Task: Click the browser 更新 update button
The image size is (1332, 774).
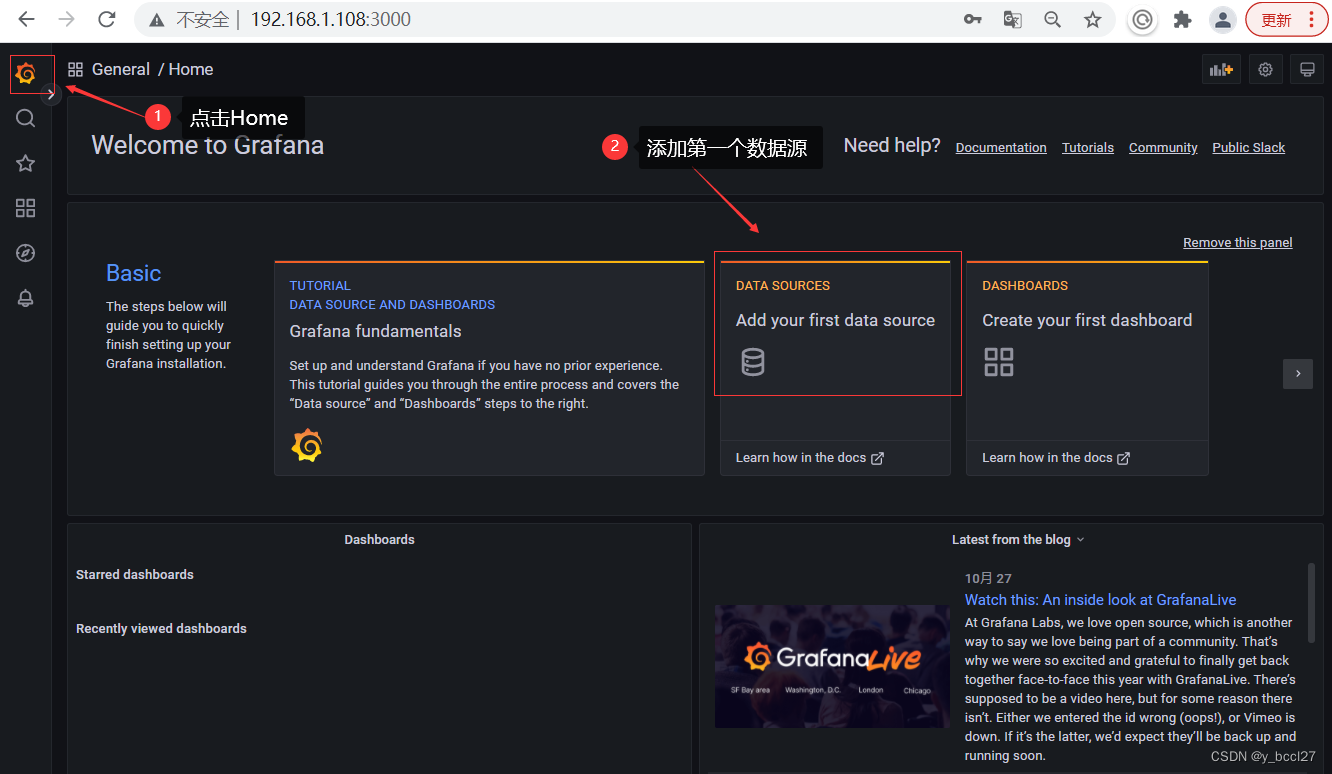Action: [x=1286, y=19]
